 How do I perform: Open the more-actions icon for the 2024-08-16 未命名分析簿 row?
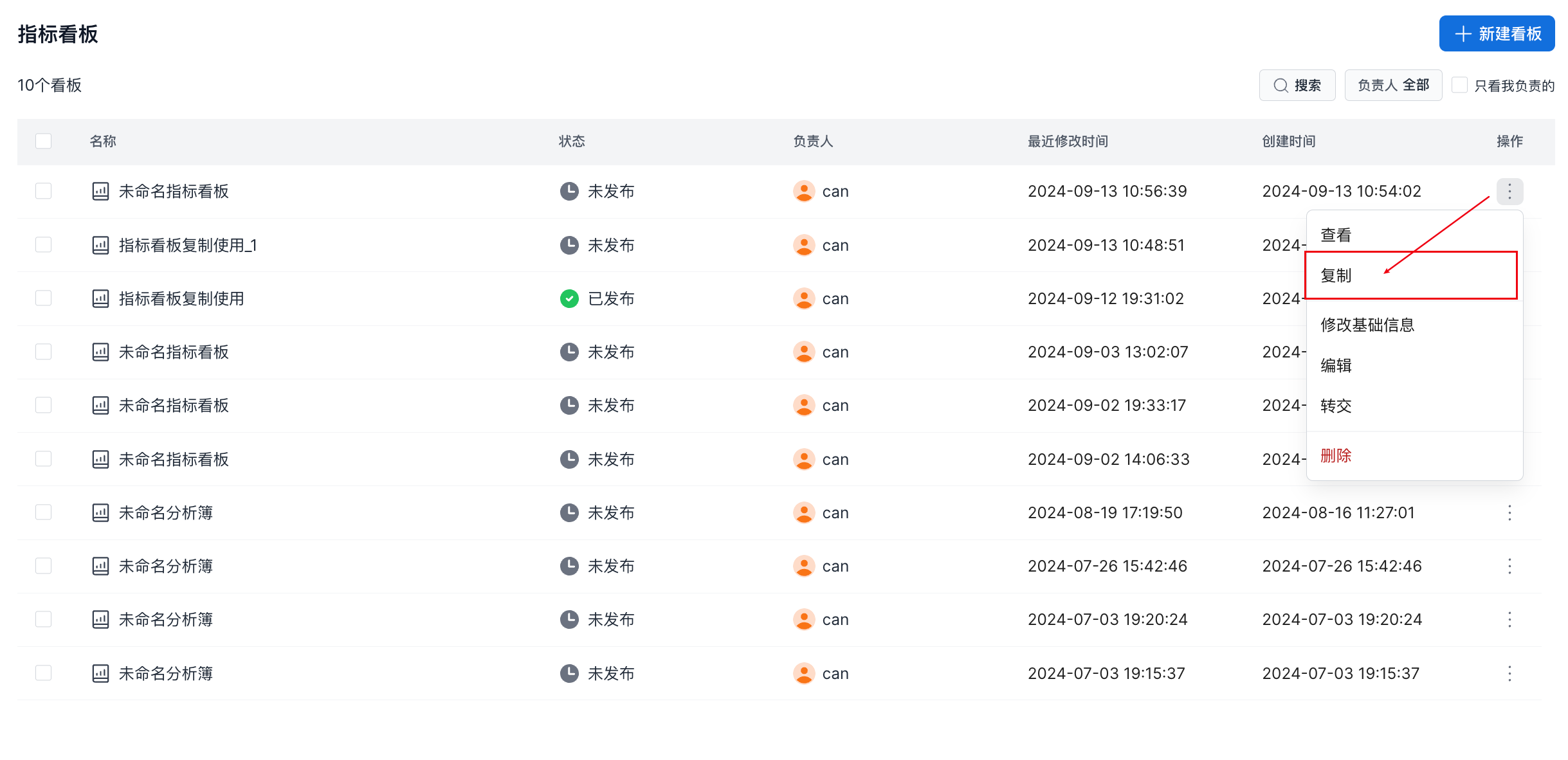coord(1509,512)
